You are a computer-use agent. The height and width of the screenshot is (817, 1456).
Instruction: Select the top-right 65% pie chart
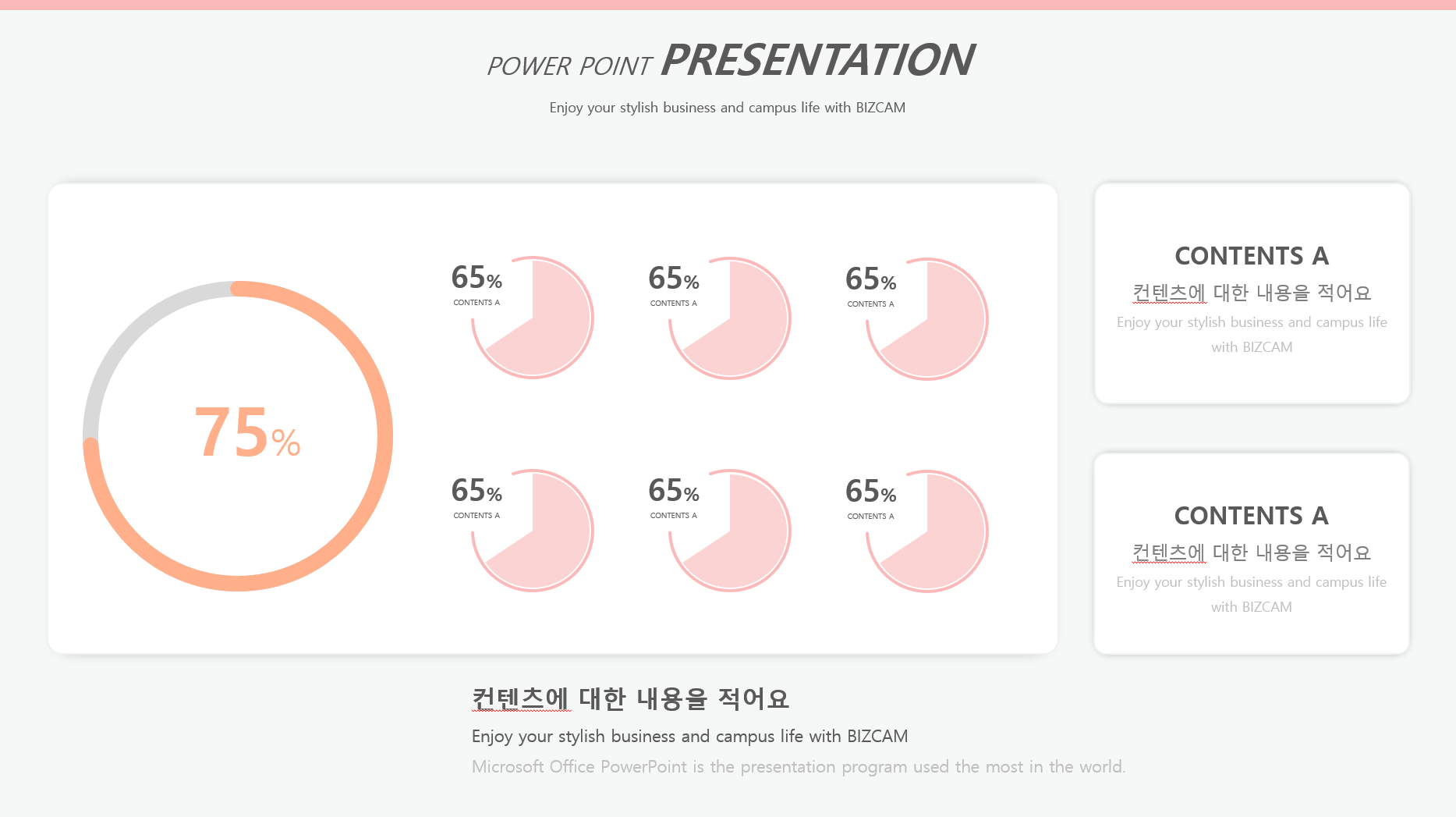[x=927, y=319]
